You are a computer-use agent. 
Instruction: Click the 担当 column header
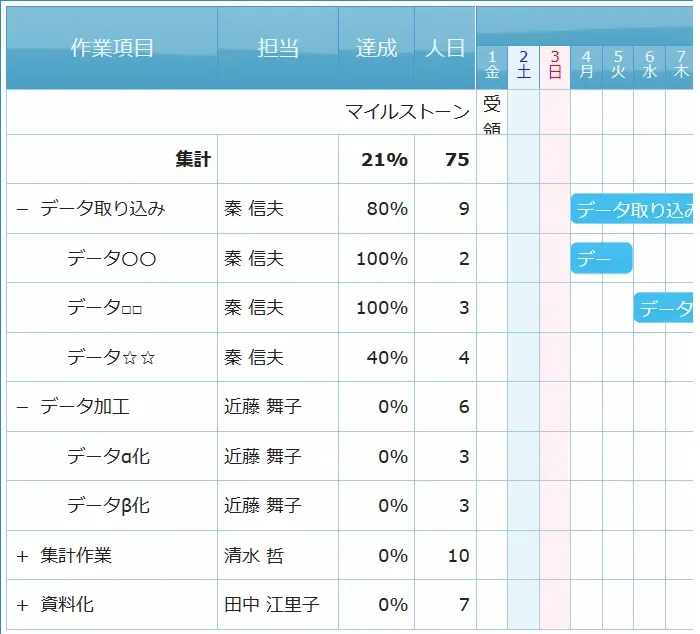(x=277, y=48)
